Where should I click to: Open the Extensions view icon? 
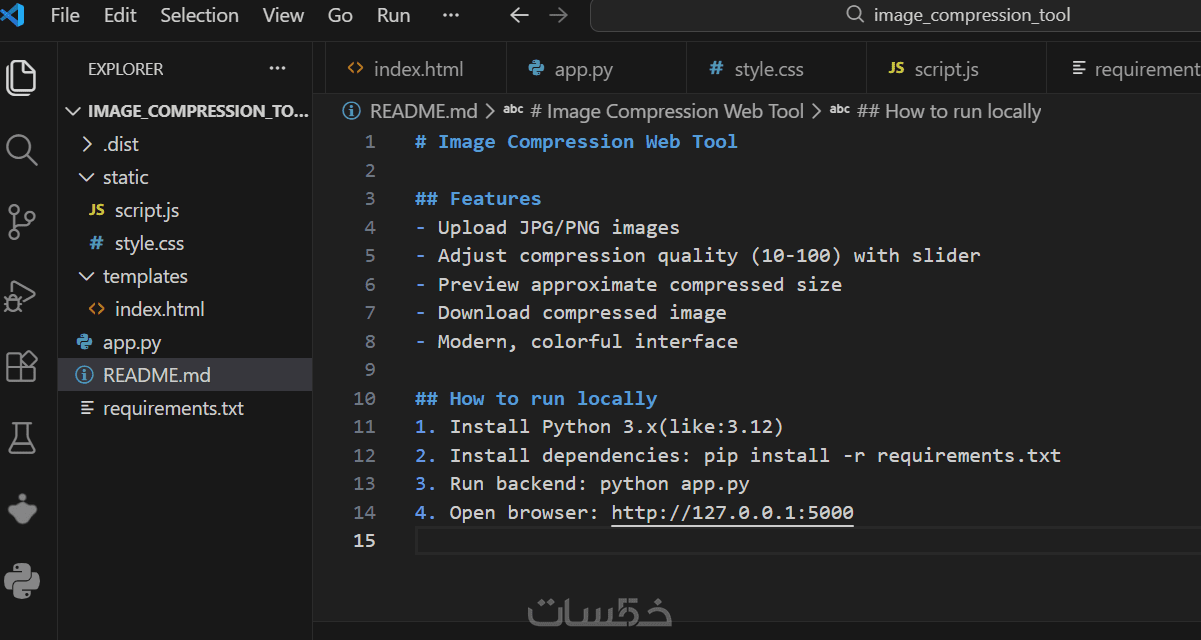[x=22, y=366]
